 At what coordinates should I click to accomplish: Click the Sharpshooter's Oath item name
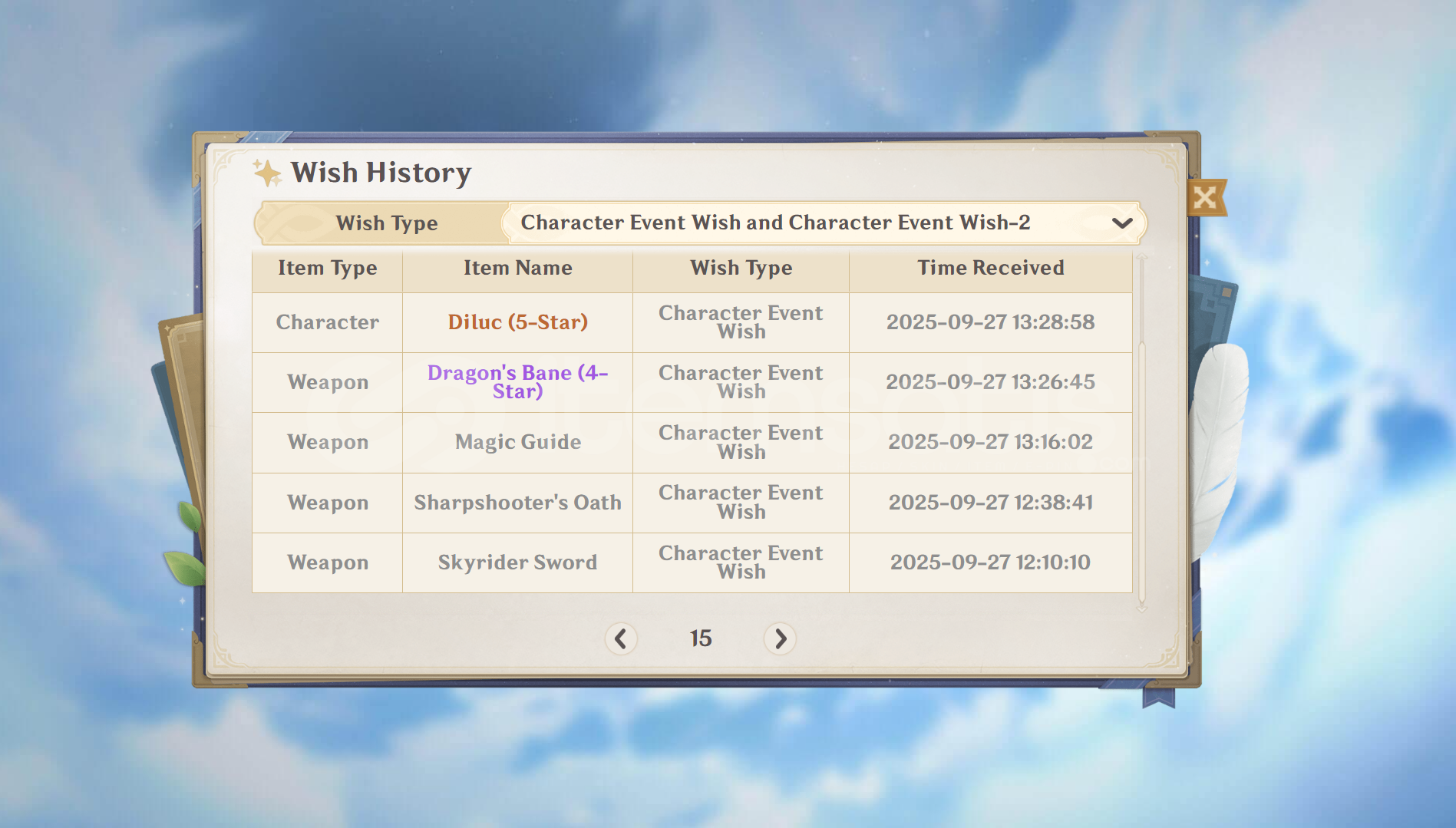517,503
